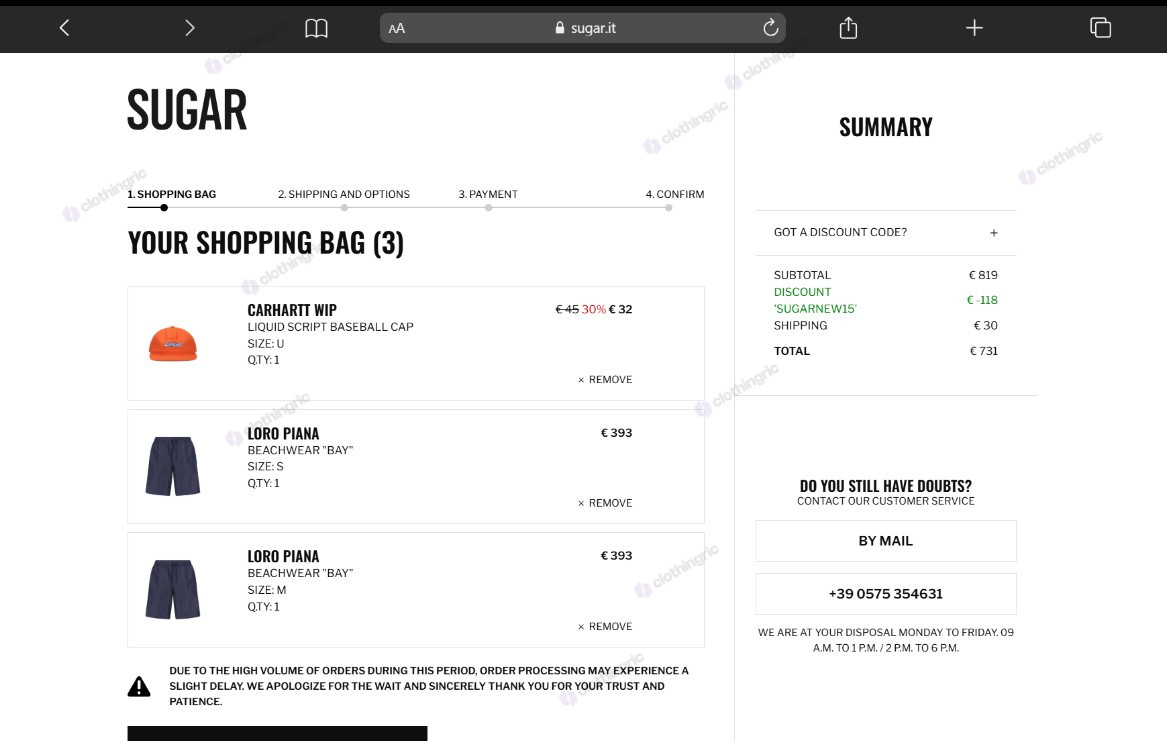Contact customer service By Mail

point(886,541)
